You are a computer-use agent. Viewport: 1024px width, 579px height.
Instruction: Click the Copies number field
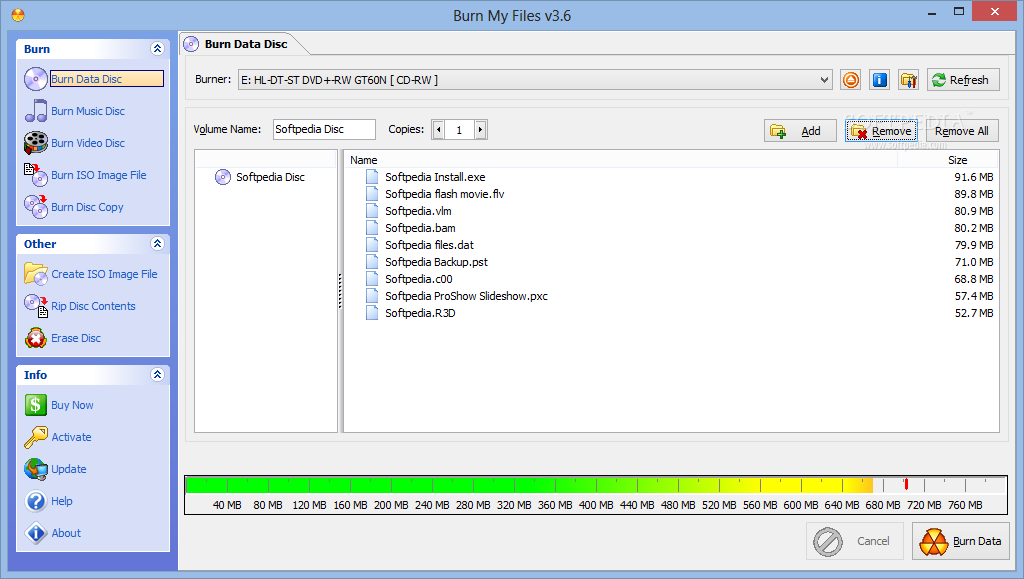click(459, 130)
